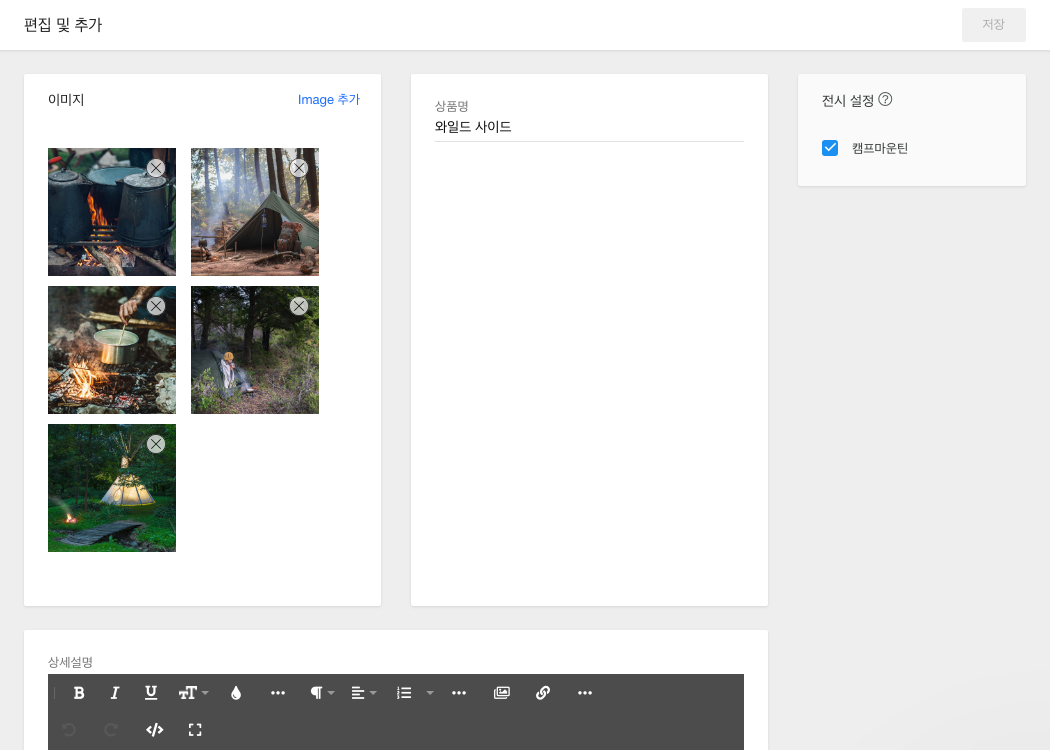
Task: Click the insert link icon
Action: 543,693
